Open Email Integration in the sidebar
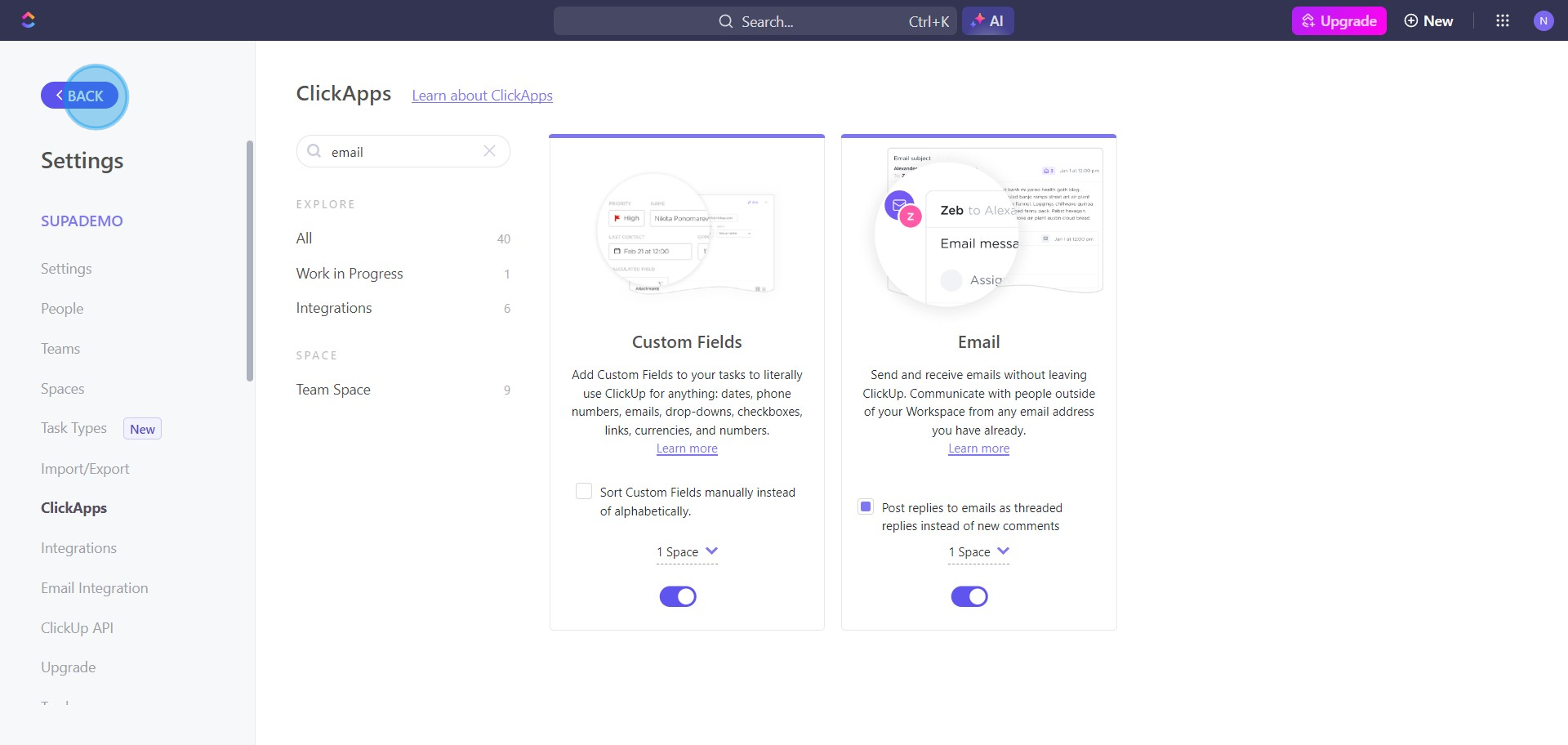Image resolution: width=1568 pixels, height=745 pixels. tap(95, 588)
